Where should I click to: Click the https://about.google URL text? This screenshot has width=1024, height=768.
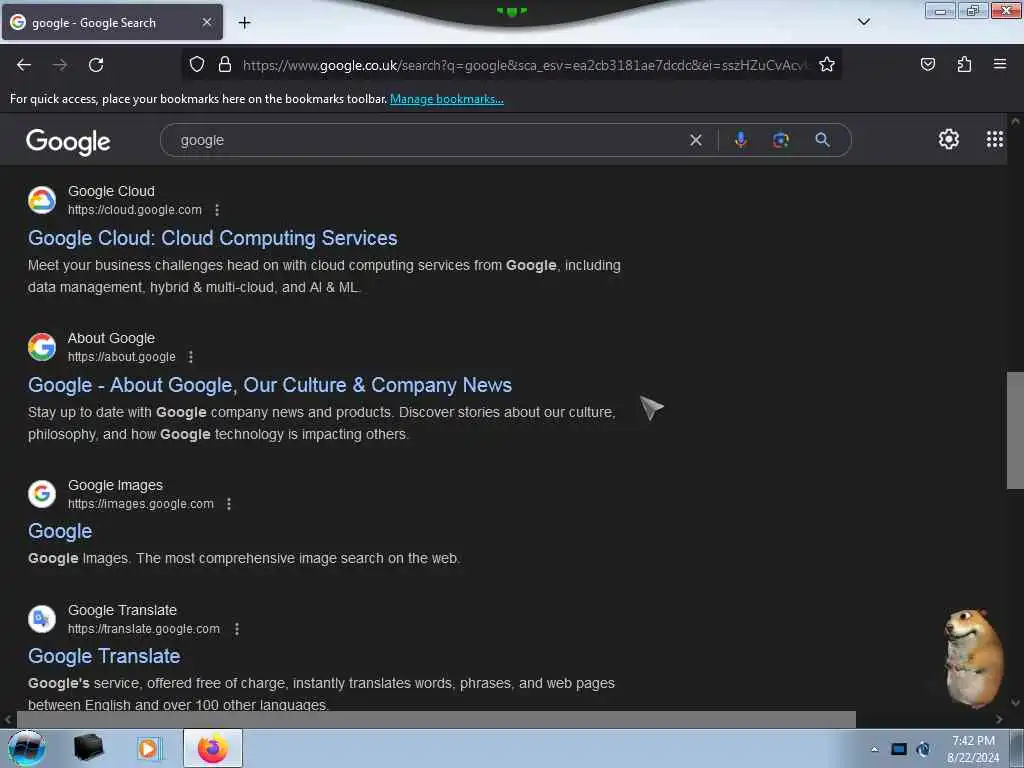click(x=121, y=357)
